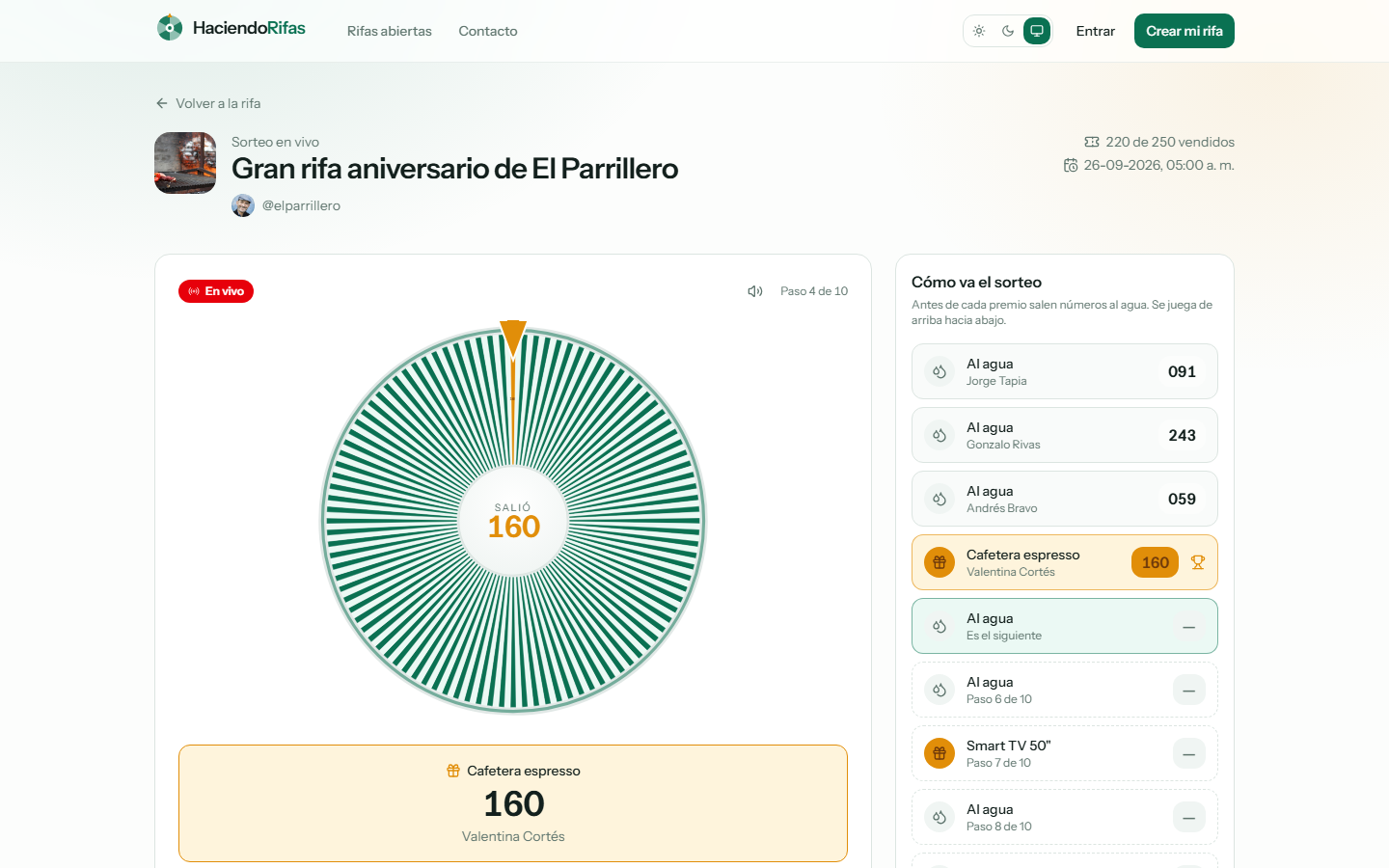
Task: Switch to light theme sun icon
Action: (x=979, y=31)
